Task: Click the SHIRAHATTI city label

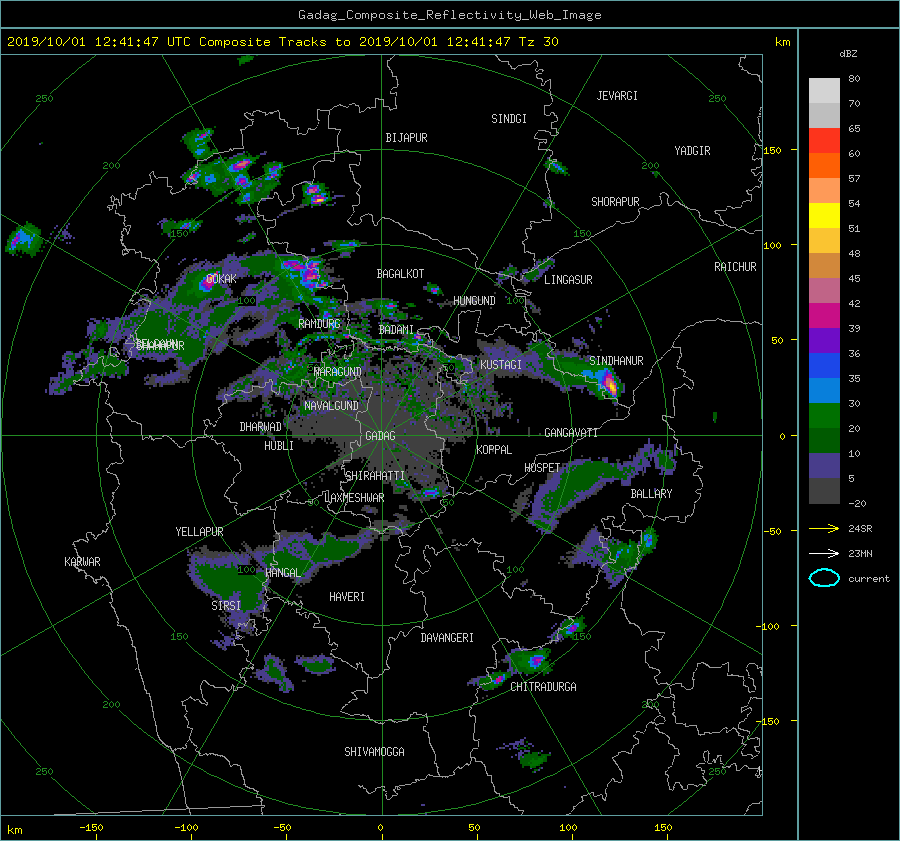Action: tap(375, 476)
